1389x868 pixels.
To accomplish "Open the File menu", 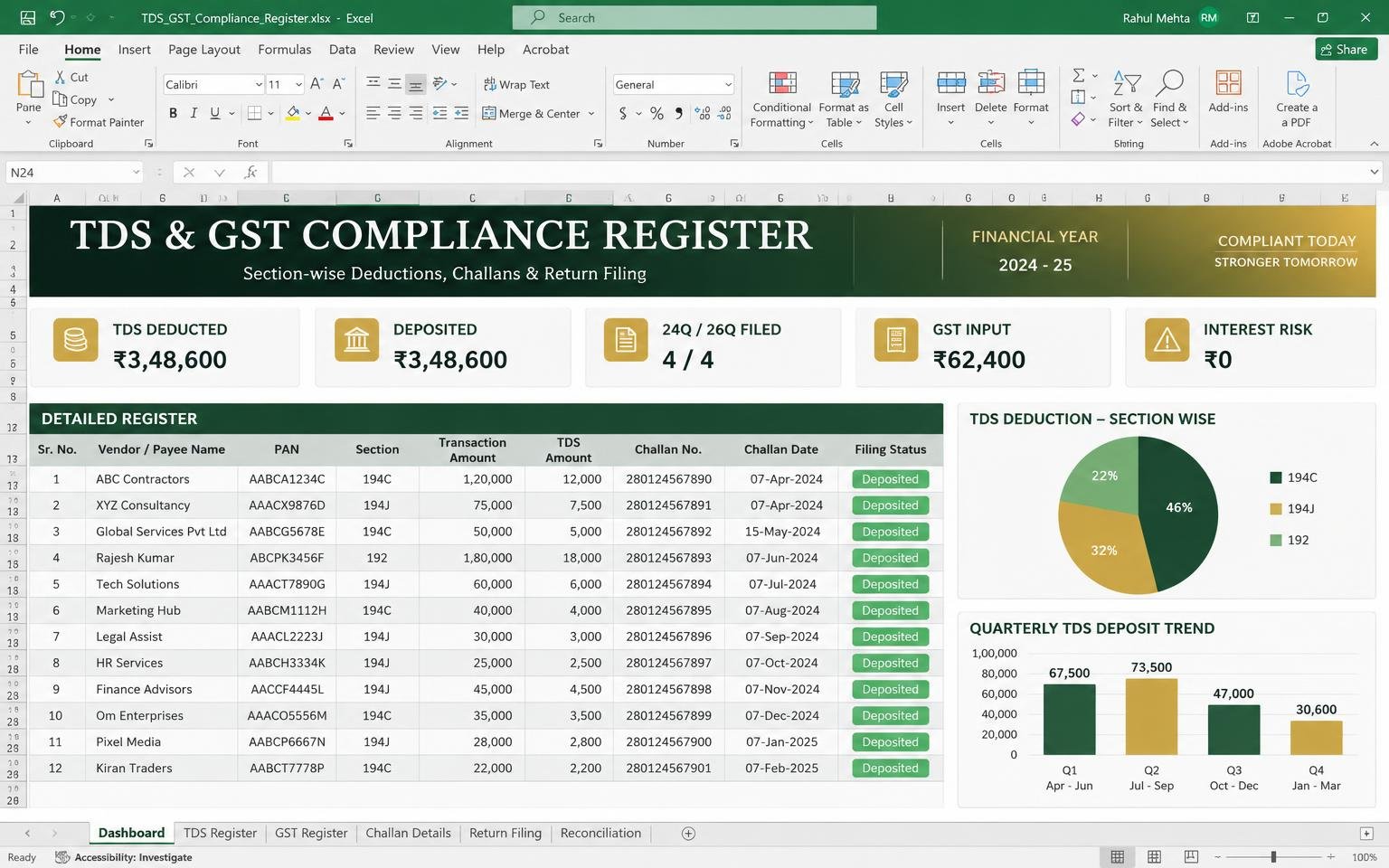I will [x=28, y=50].
